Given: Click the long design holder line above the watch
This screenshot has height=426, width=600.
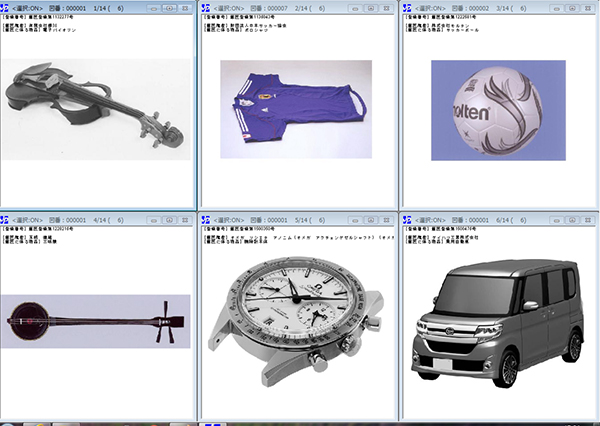Looking at the screenshot, I should coord(299,238).
